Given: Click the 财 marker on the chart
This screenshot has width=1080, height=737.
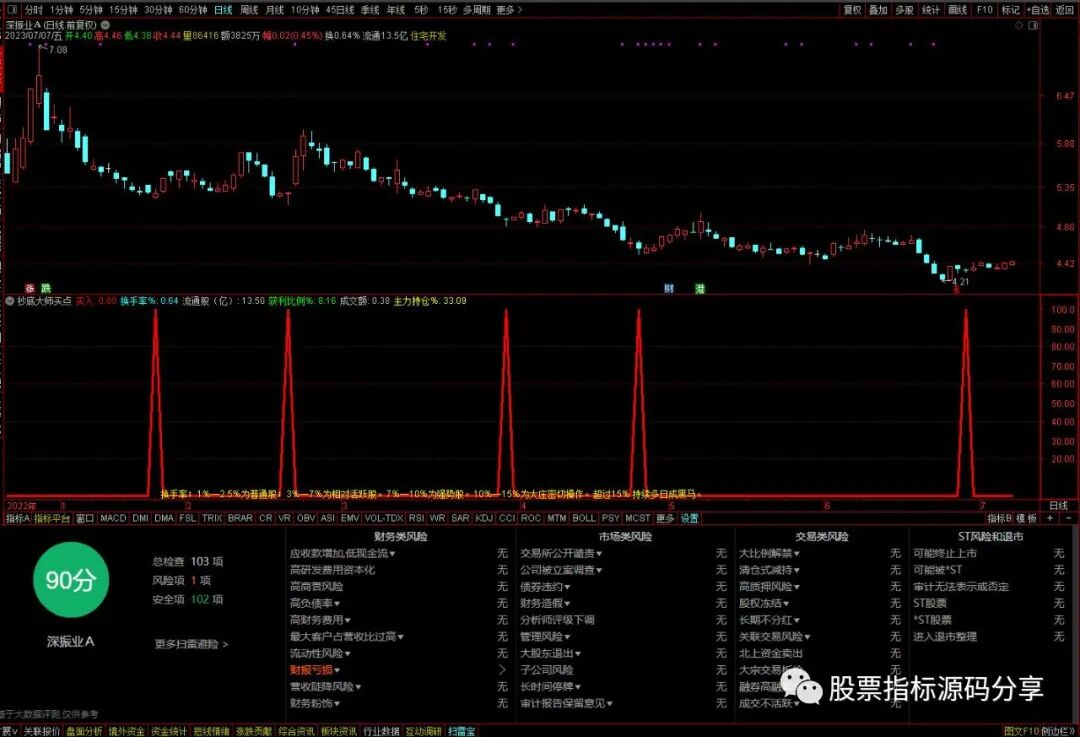Looking at the screenshot, I should [x=669, y=288].
